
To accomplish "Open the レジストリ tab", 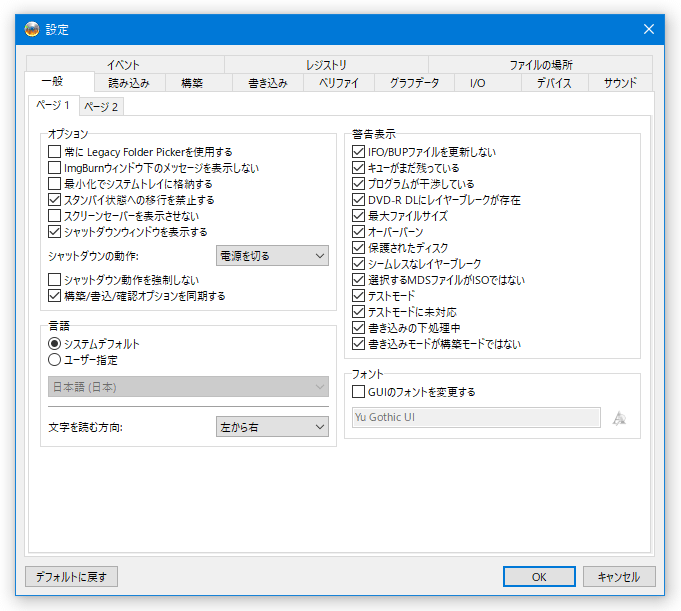I will [326, 65].
